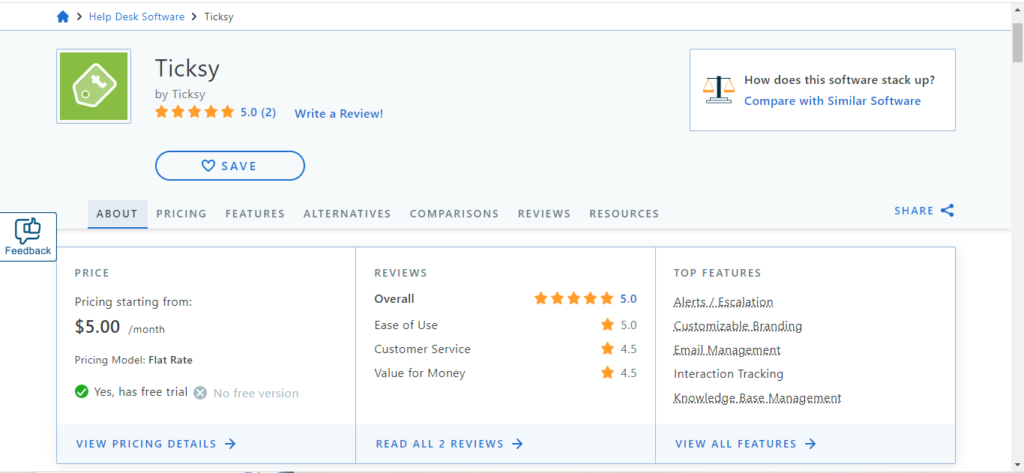The width and height of the screenshot is (1024, 473).
Task: Open Write a Review! link
Action: tap(339, 114)
